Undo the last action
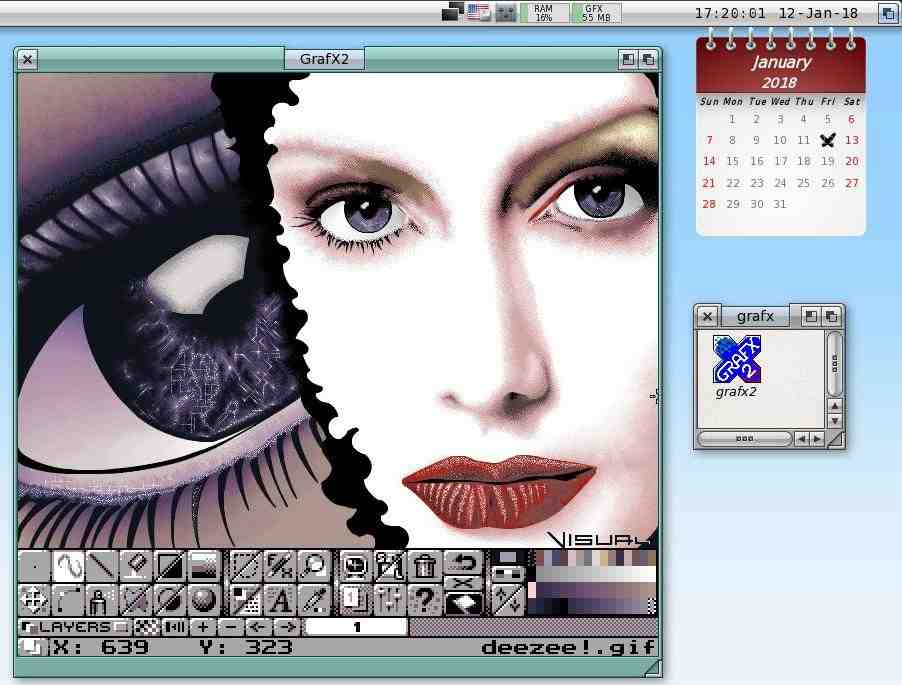 [464, 562]
